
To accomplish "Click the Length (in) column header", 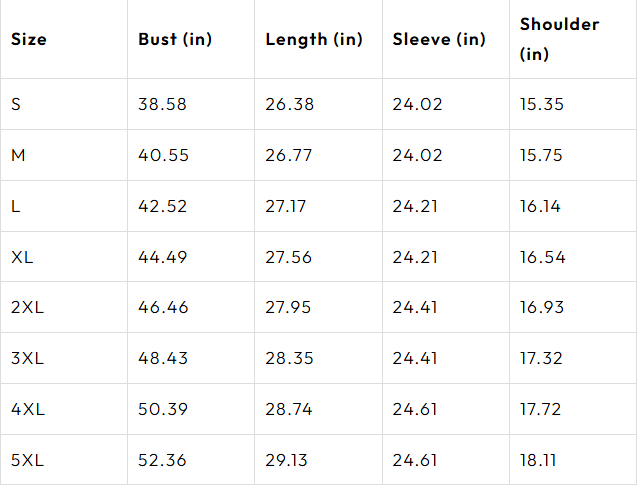I will pyautogui.click(x=313, y=40).
